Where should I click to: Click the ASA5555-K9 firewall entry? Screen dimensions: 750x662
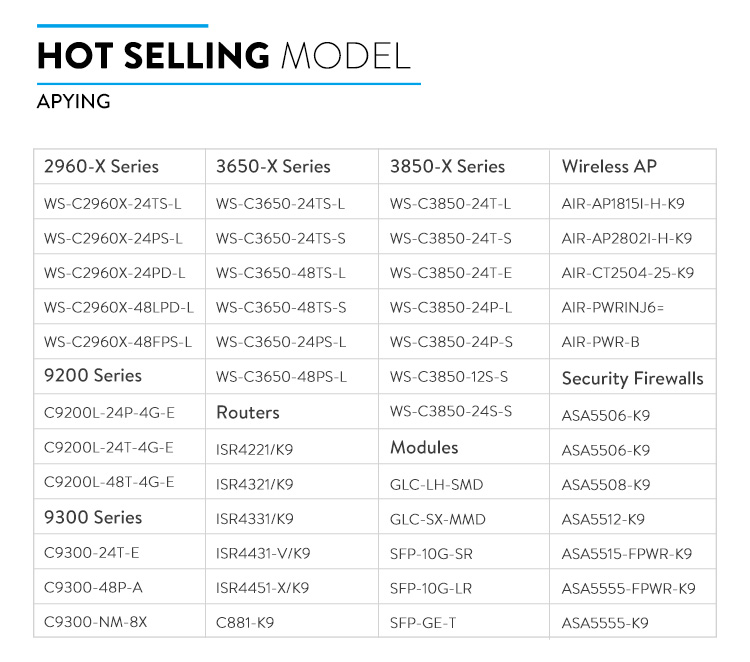click(x=605, y=622)
